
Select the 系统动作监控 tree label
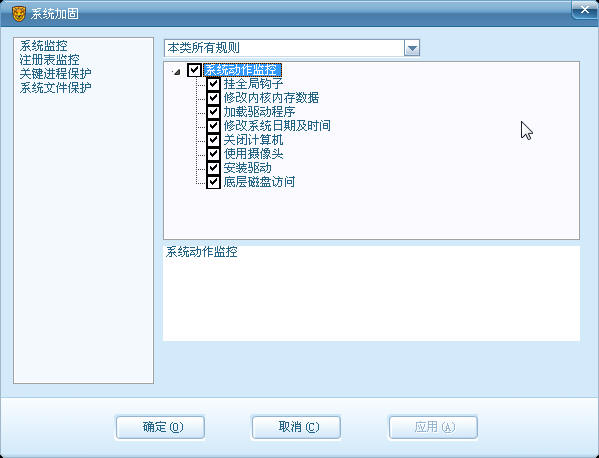point(243,70)
